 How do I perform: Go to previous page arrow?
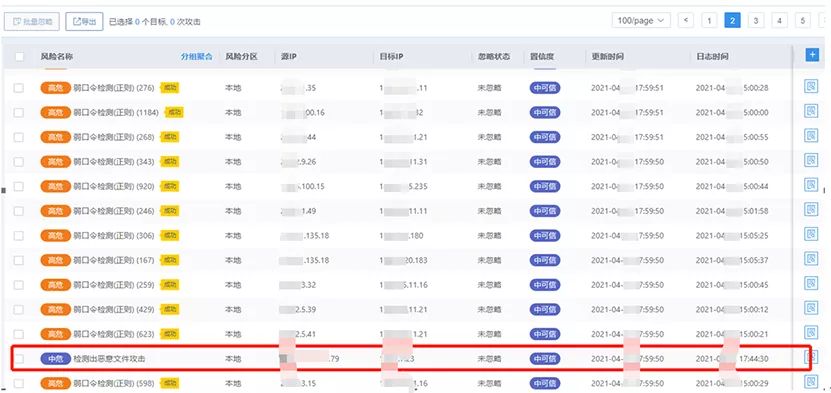(x=686, y=21)
